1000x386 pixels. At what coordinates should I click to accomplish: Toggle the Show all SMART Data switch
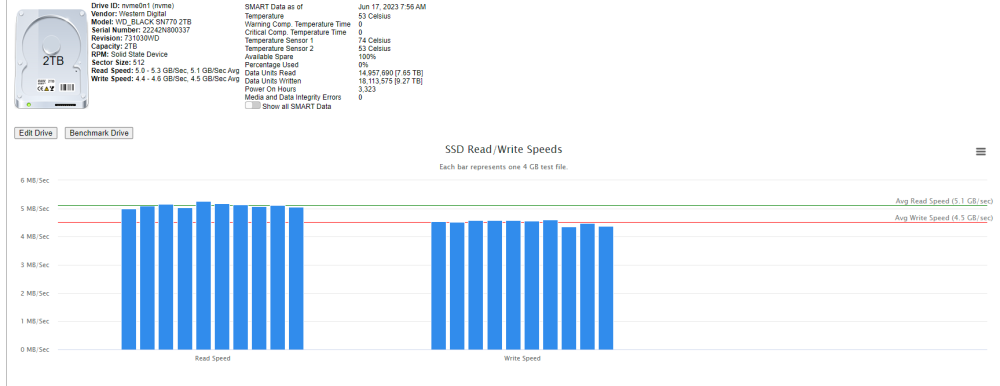(x=253, y=106)
